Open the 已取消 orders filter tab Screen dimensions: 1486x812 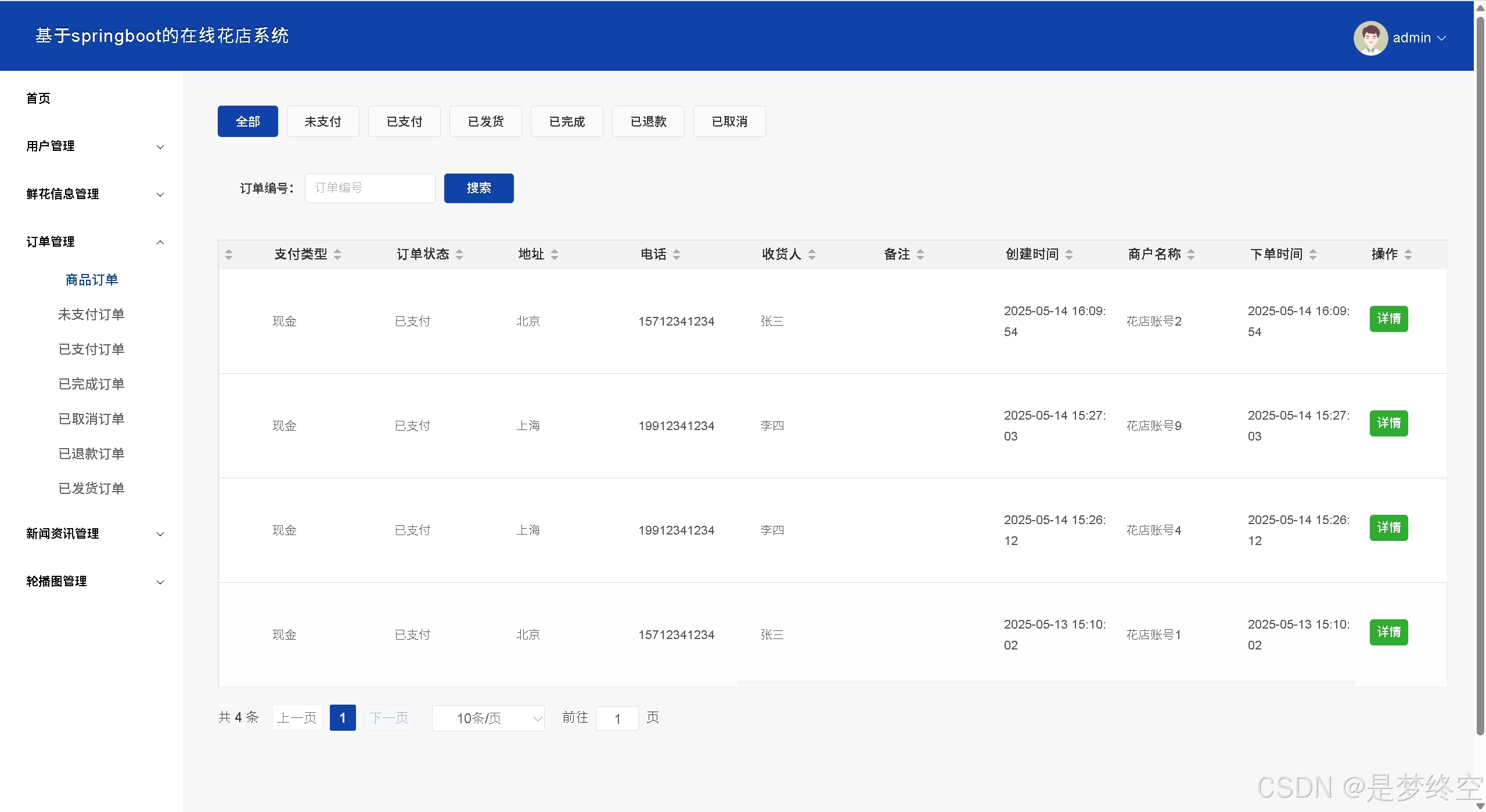tap(729, 121)
